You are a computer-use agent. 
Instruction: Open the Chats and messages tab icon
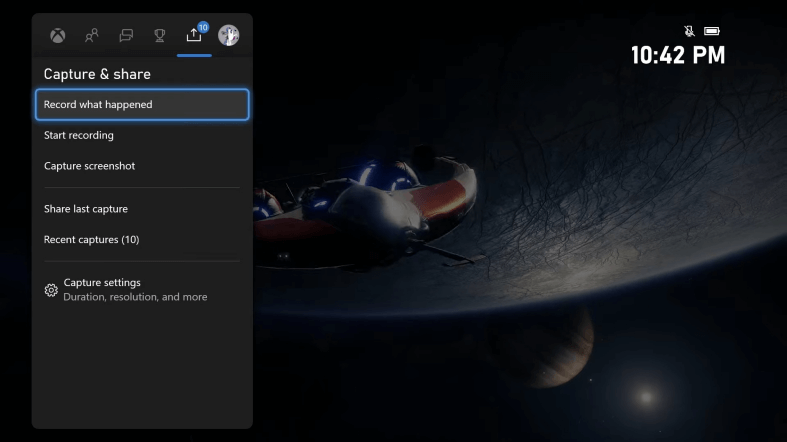coord(126,36)
